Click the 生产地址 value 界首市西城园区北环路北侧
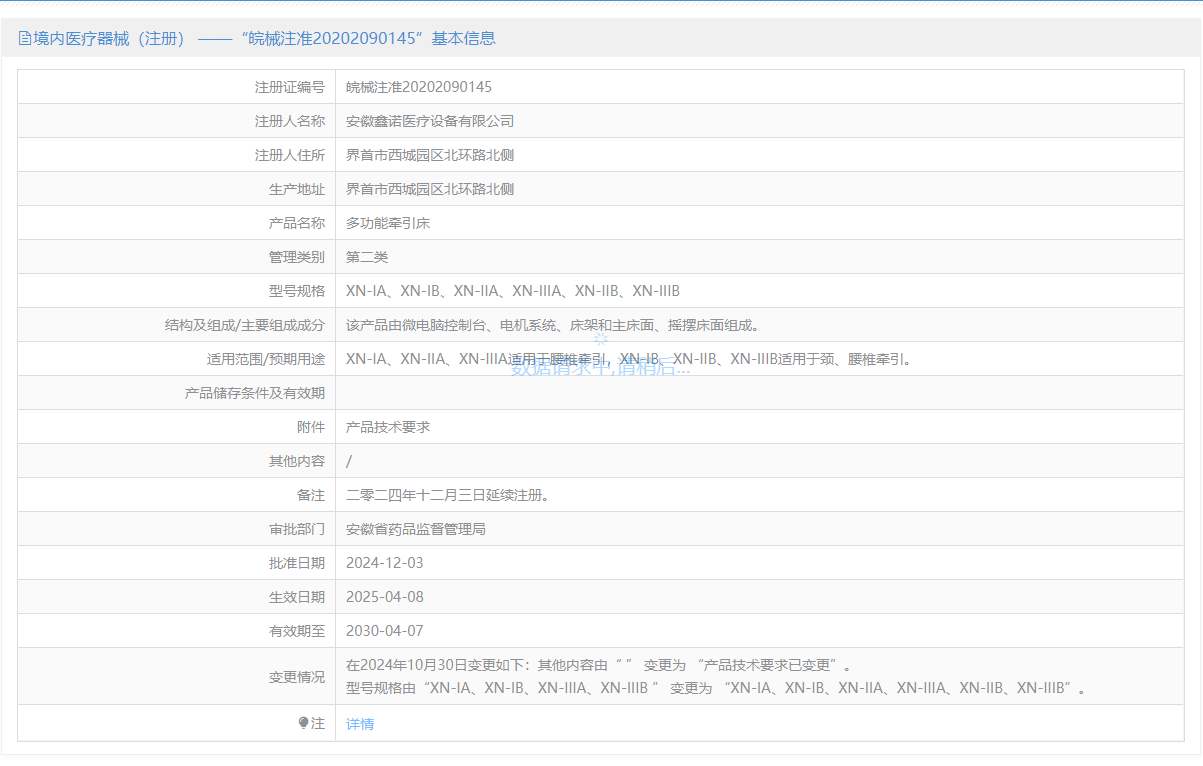The height and width of the screenshot is (766, 1203). (430, 189)
